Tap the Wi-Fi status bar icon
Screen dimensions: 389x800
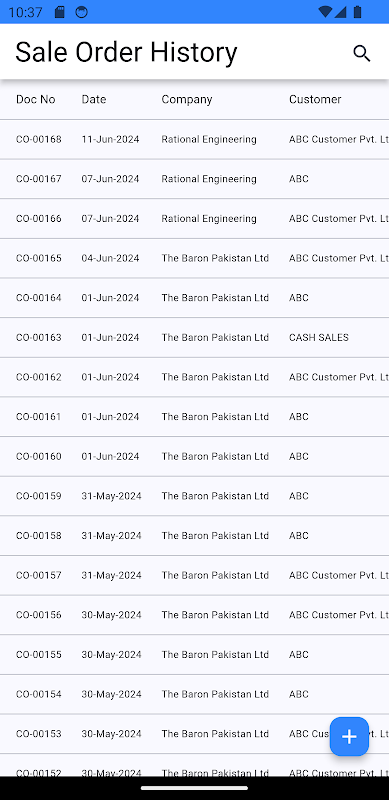pos(324,12)
